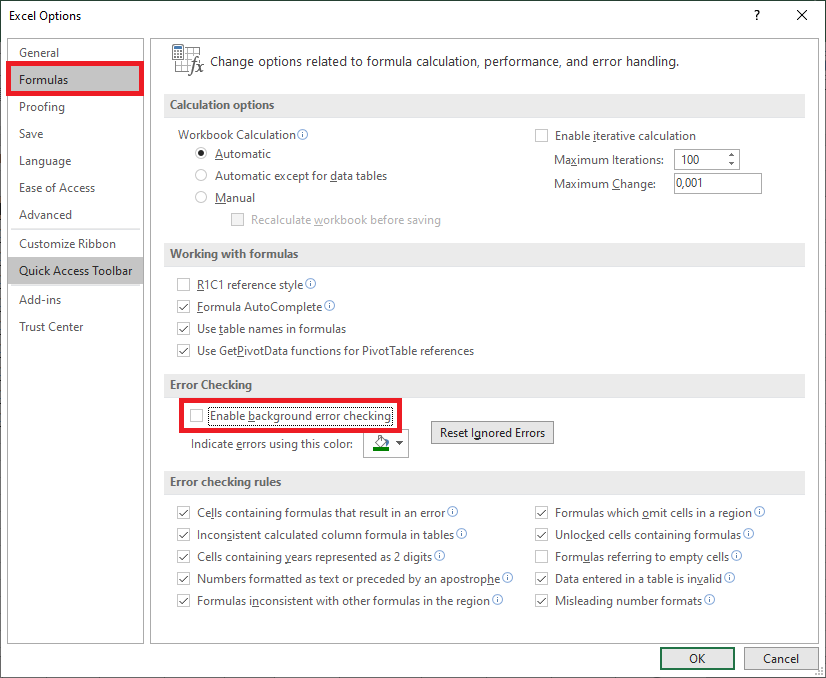The image size is (826, 678).
Task: Click info icon for numbers formatted as text
Action: click(507, 578)
